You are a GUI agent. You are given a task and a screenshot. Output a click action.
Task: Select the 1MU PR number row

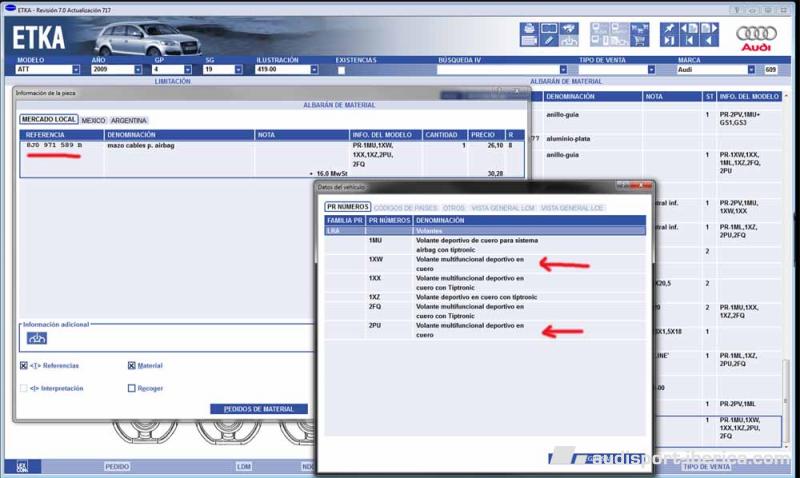pos(485,245)
